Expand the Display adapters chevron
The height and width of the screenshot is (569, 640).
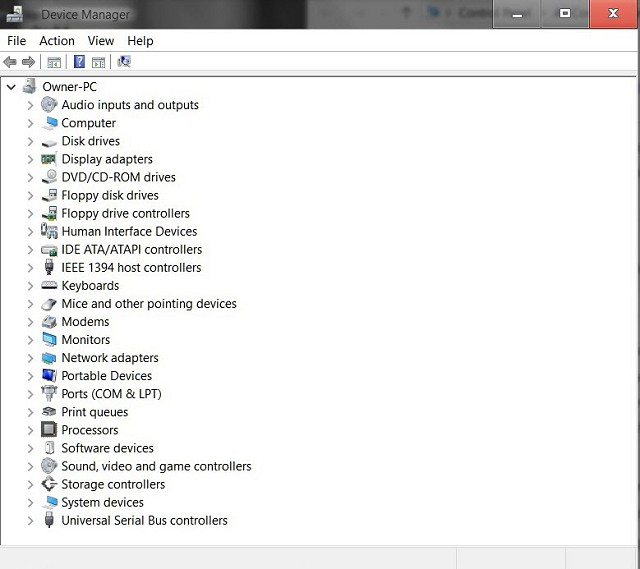30,159
